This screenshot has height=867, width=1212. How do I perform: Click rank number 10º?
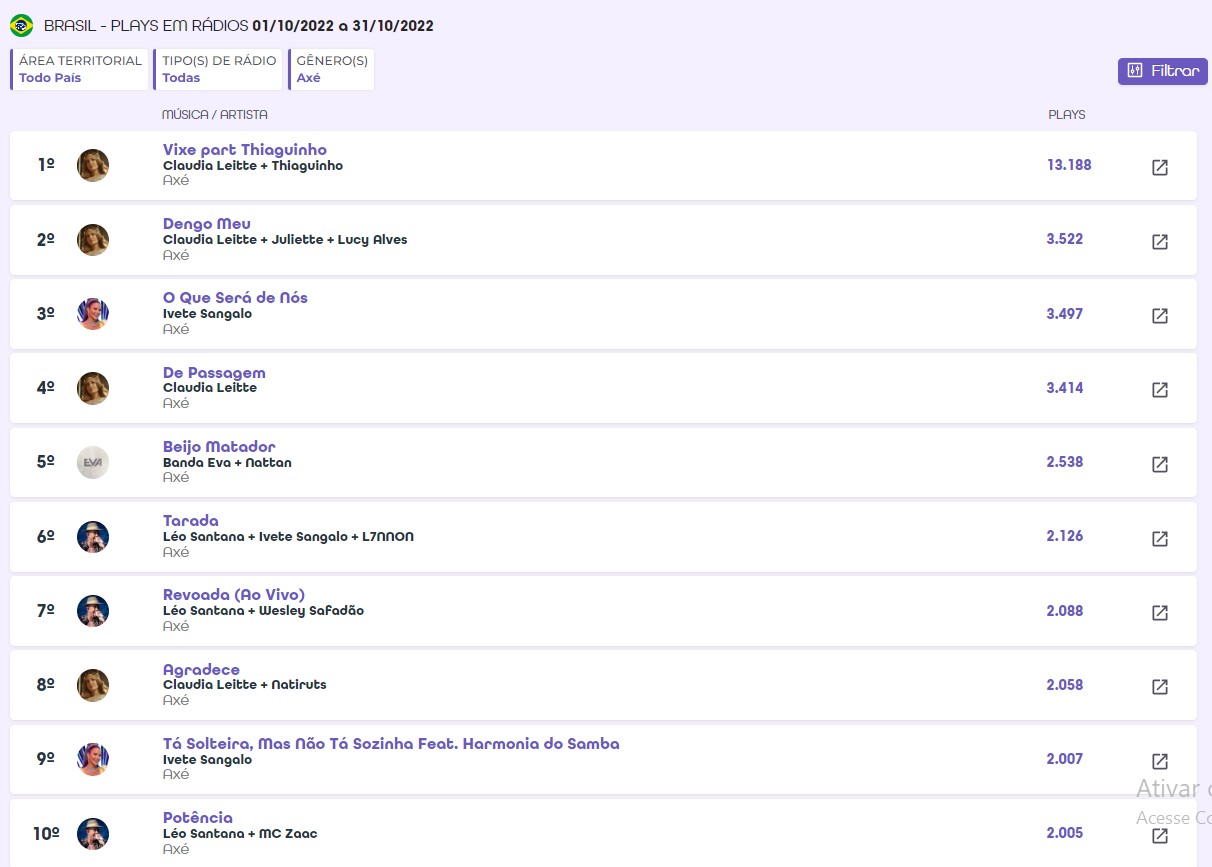pyautogui.click(x=46, y=833)
